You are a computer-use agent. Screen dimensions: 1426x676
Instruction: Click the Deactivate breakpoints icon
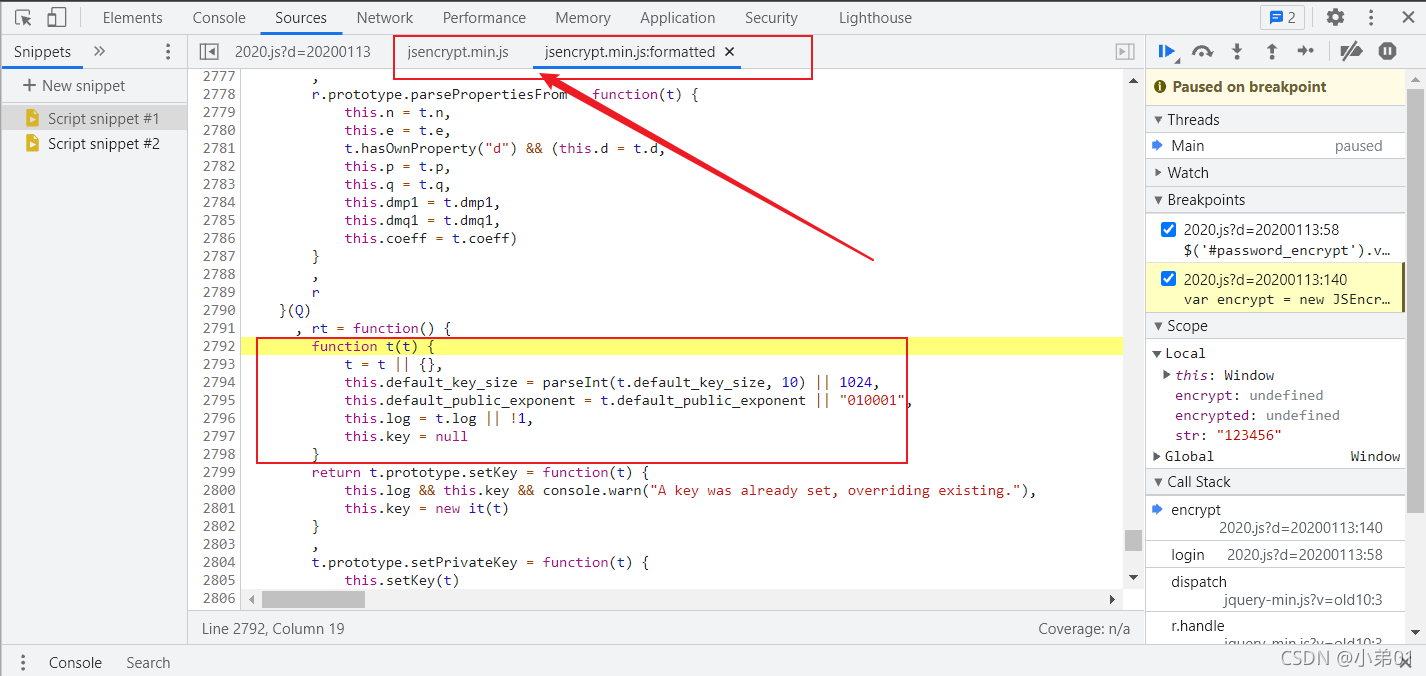coord(1352,51)
